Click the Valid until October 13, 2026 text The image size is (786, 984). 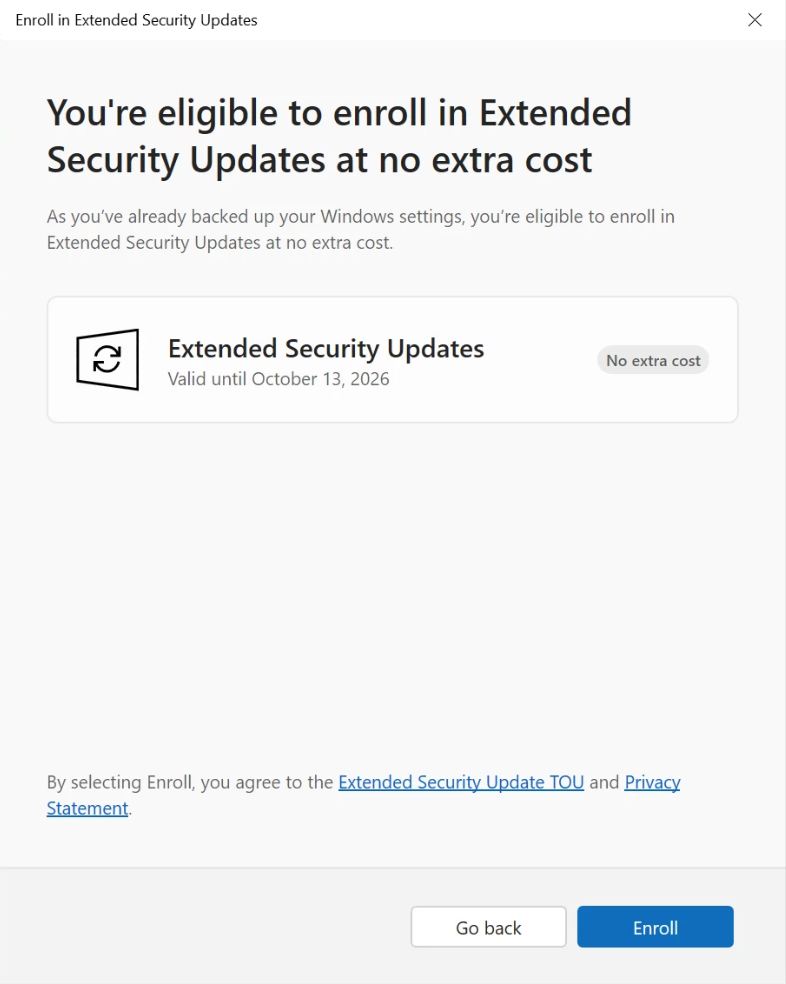pos(278,379)
